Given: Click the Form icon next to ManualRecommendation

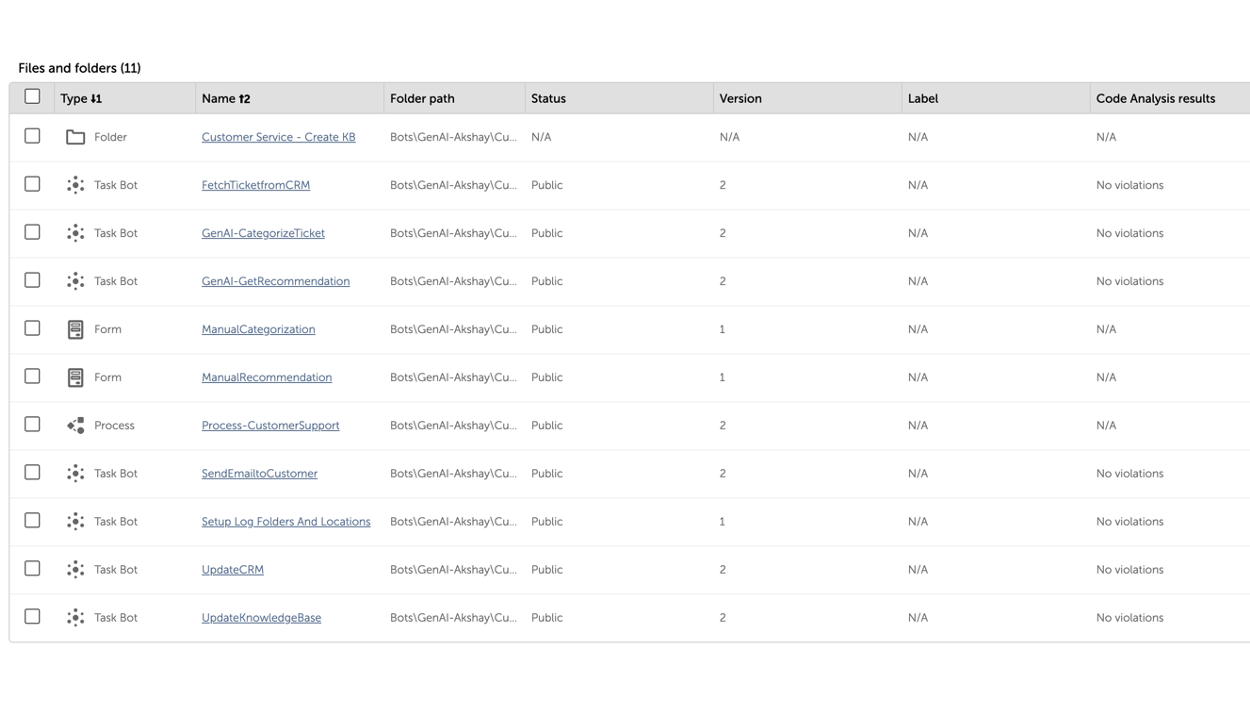Looking at the screenshot, I should pyautogui.click(x=75, y=377).
